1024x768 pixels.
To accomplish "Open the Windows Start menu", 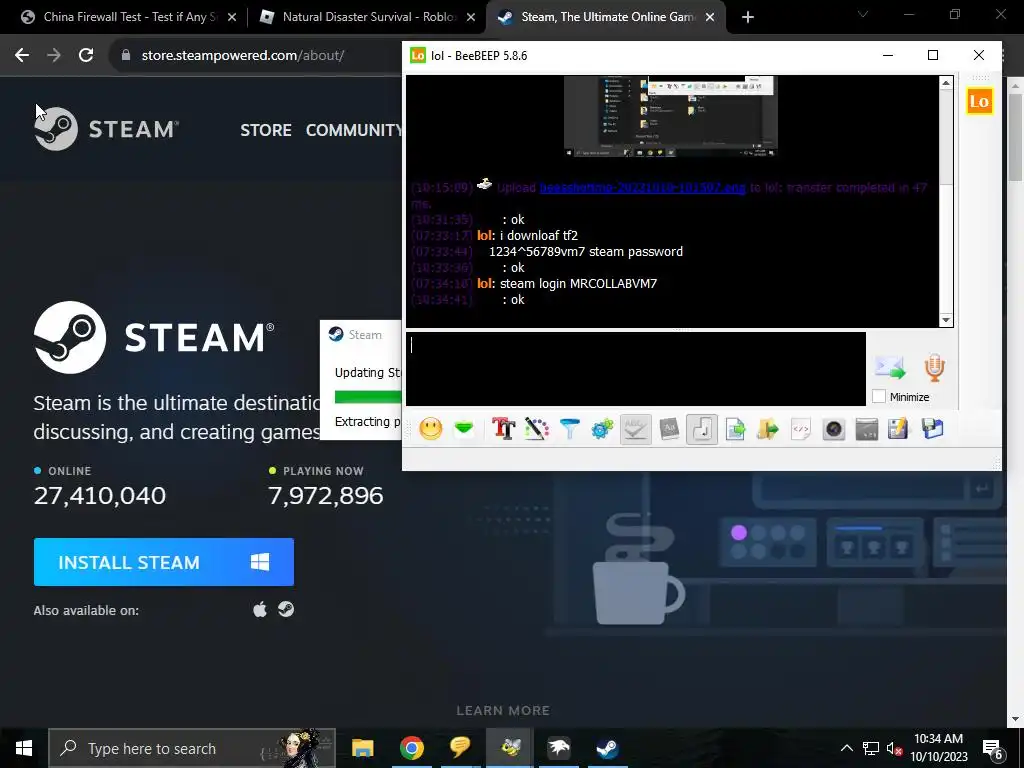I will pyautogui.click(x=24, y=748).
